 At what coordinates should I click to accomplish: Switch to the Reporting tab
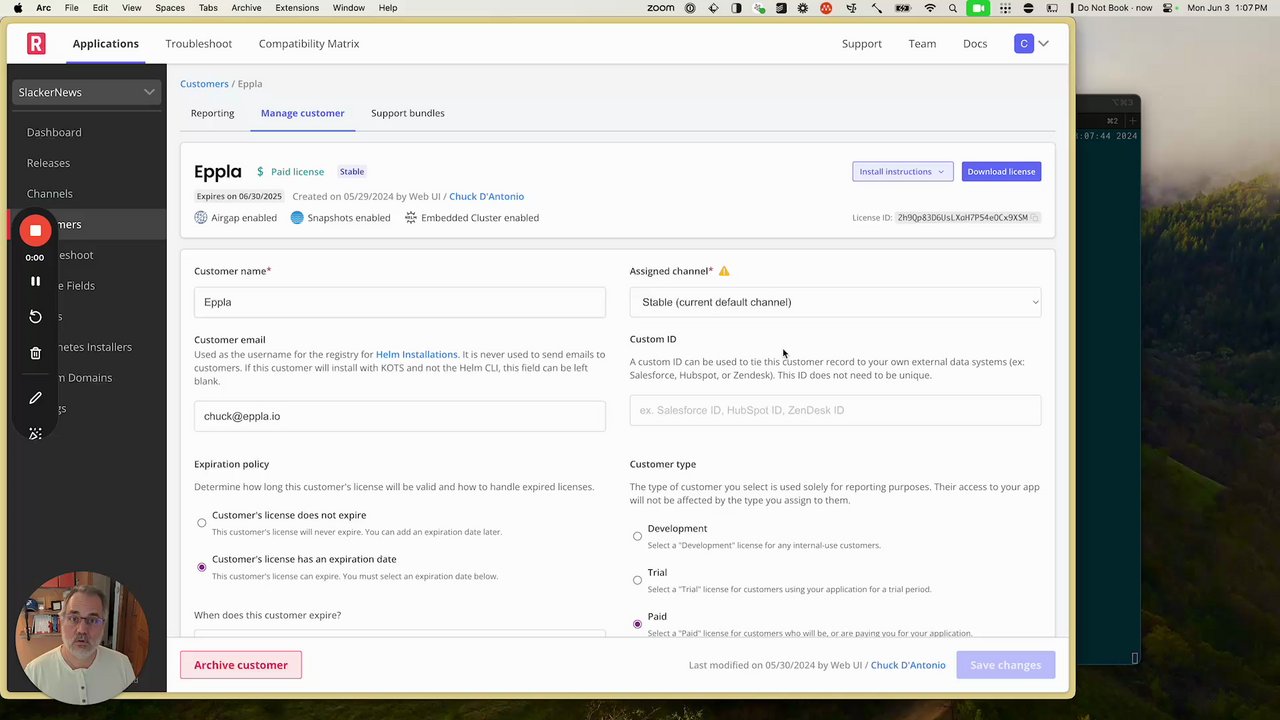tap(212, 113)
